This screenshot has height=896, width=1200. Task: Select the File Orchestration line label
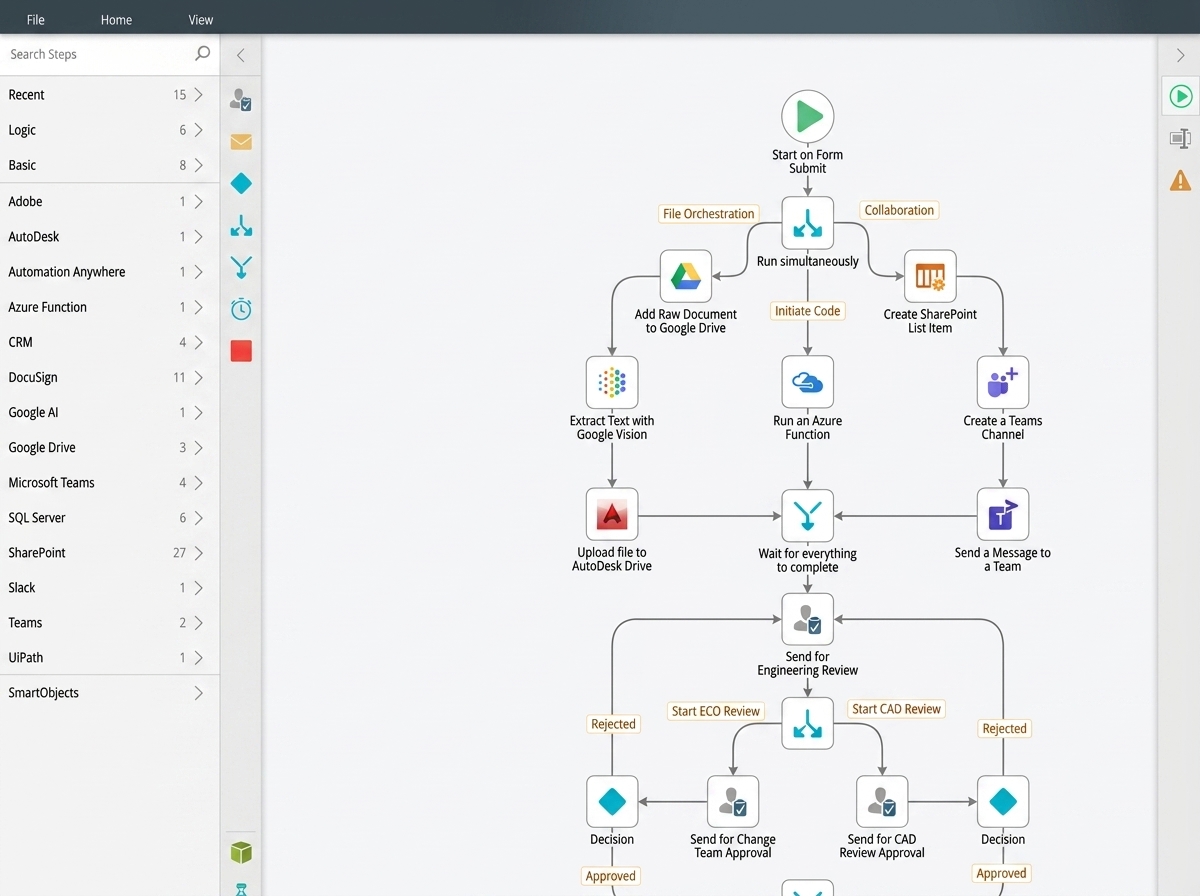point(709,214)
